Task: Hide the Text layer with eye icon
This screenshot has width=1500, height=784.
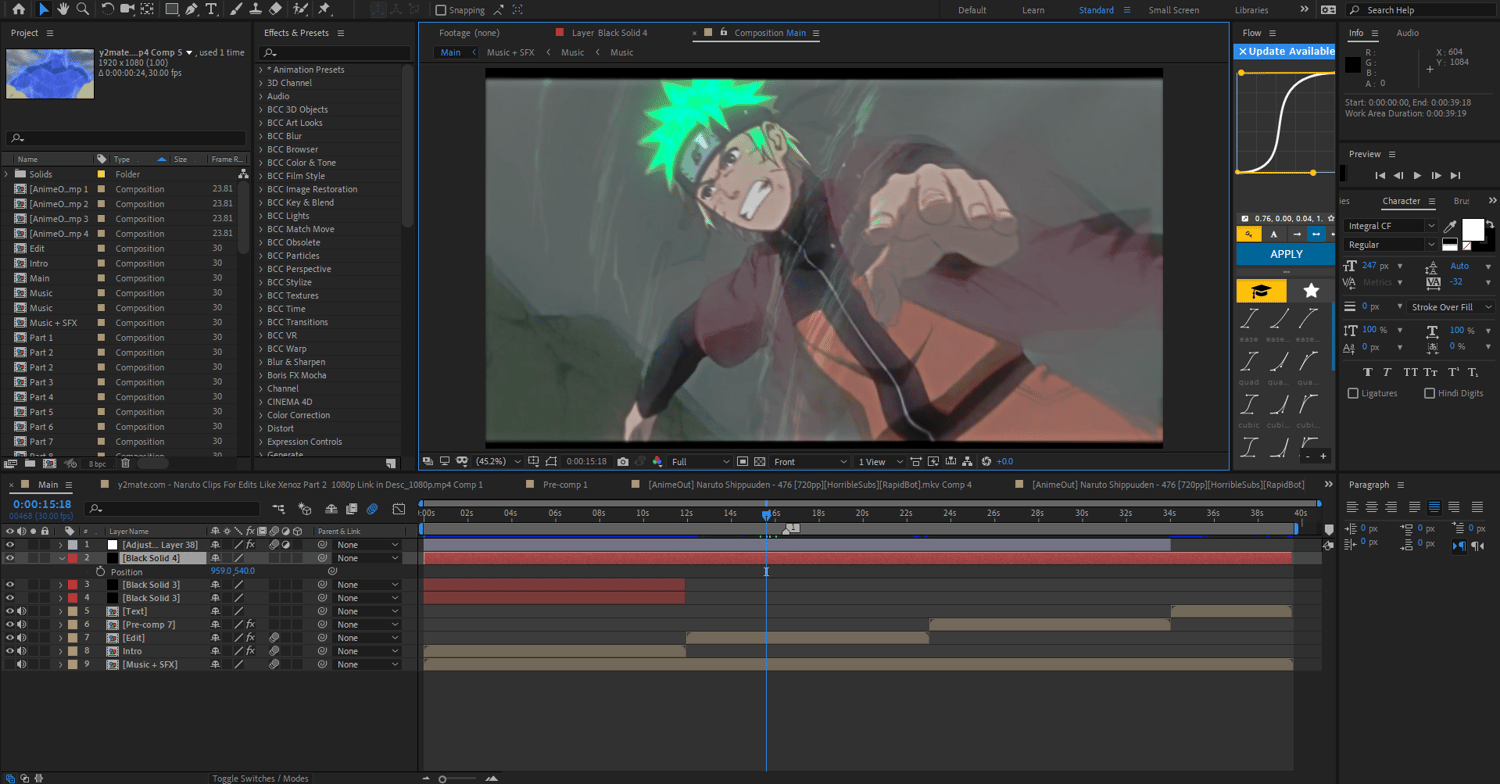Action: 10,611
